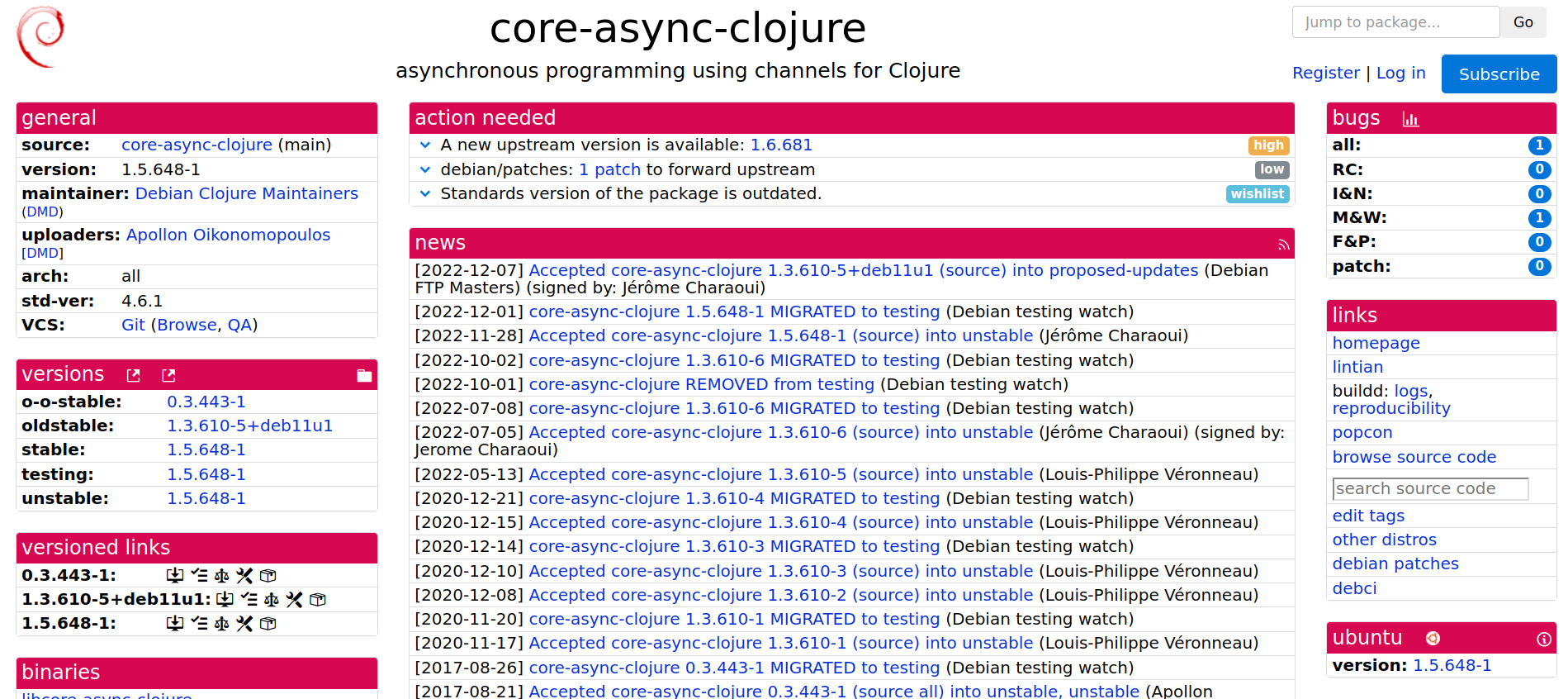Open the debian patches link

[x=1395, y=564]
